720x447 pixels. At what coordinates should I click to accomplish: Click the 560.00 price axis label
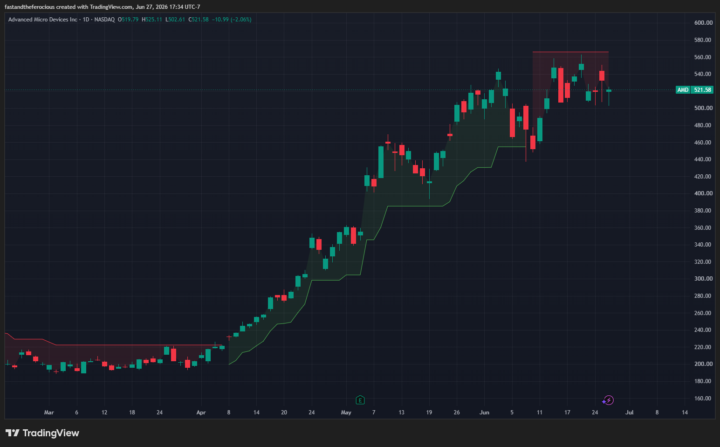pos(703,57)
